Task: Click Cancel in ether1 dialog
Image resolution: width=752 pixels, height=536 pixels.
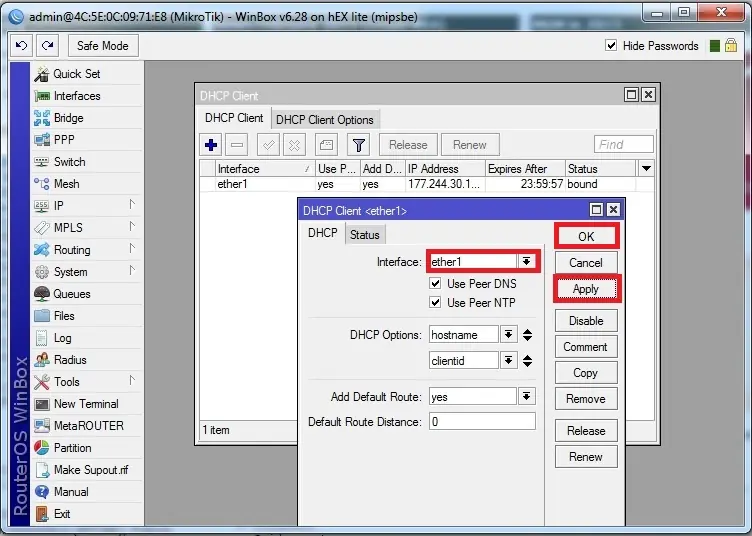Action: 586,263
